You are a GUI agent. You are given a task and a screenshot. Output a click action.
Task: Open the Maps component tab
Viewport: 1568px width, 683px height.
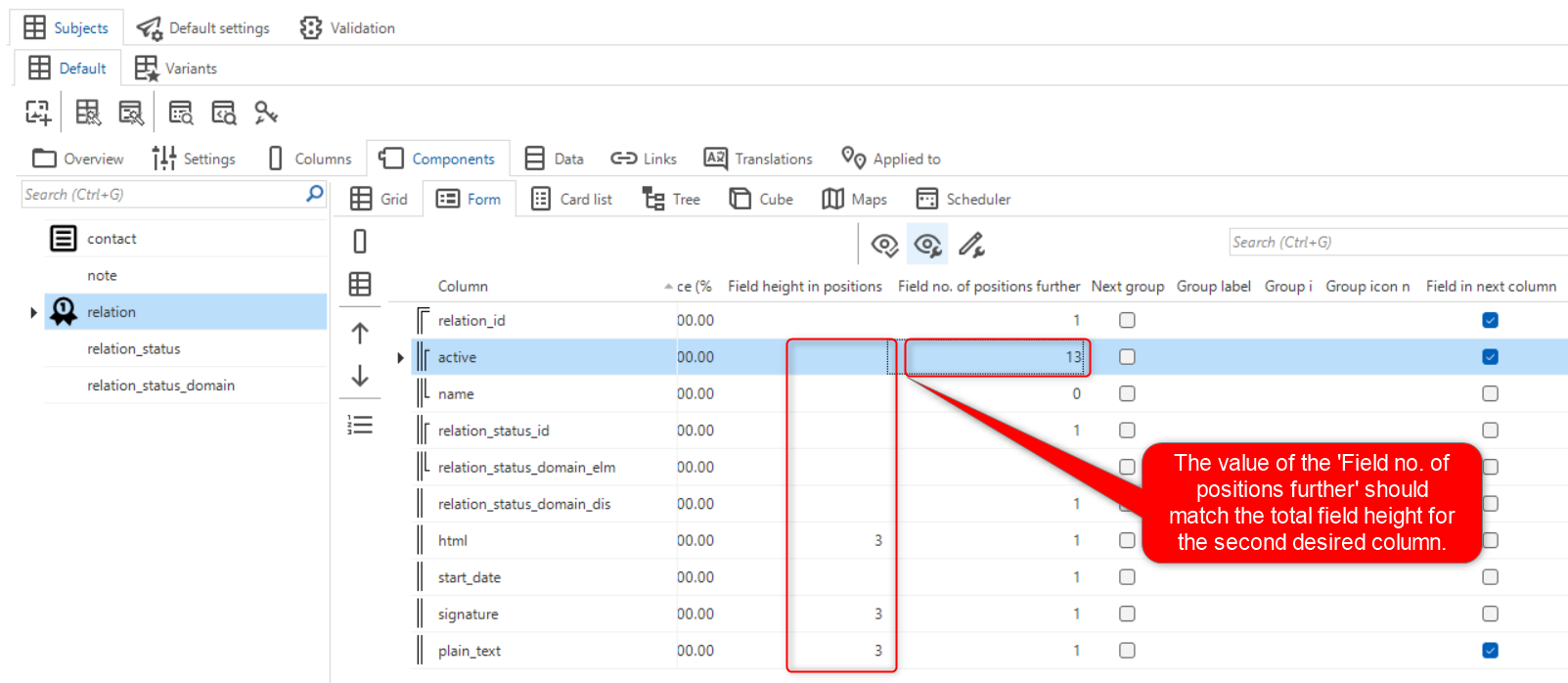(854, 199)
